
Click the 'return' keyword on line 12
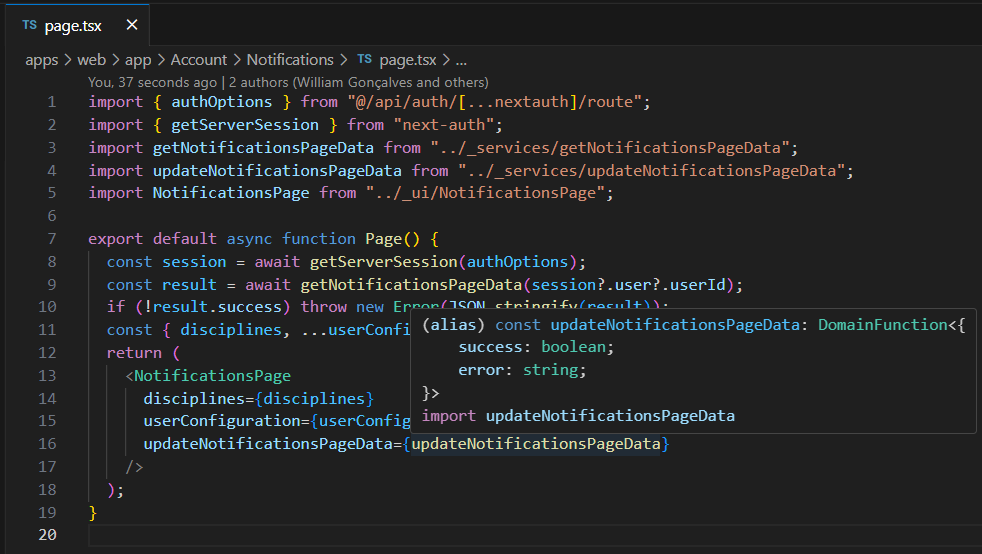(134, 352)
